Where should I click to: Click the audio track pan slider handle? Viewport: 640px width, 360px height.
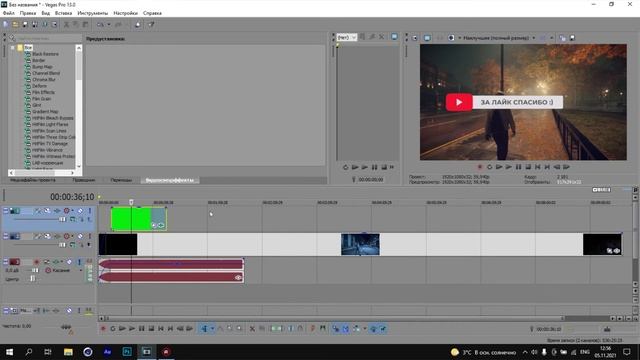(x=32, y=279)
